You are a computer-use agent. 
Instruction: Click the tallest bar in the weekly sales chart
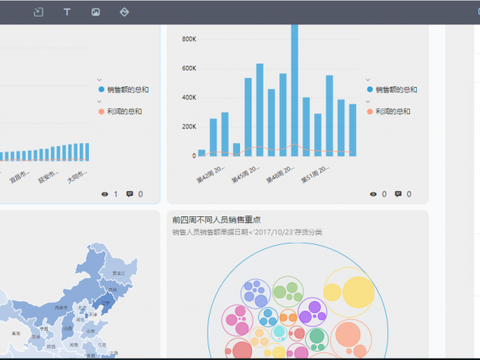pyautogui.click(x=294, y=90)
